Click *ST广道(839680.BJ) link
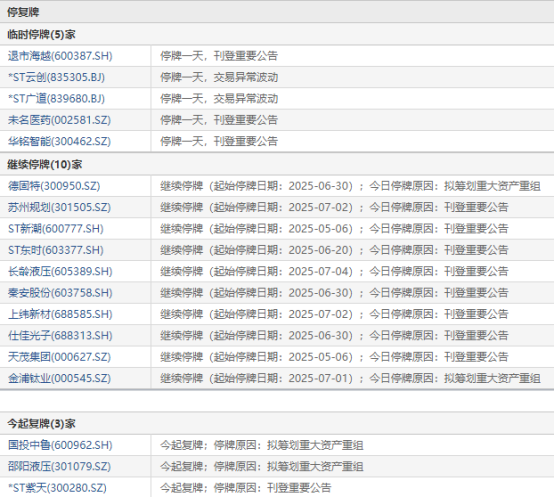Screen dimensions: 554x497 57,99
